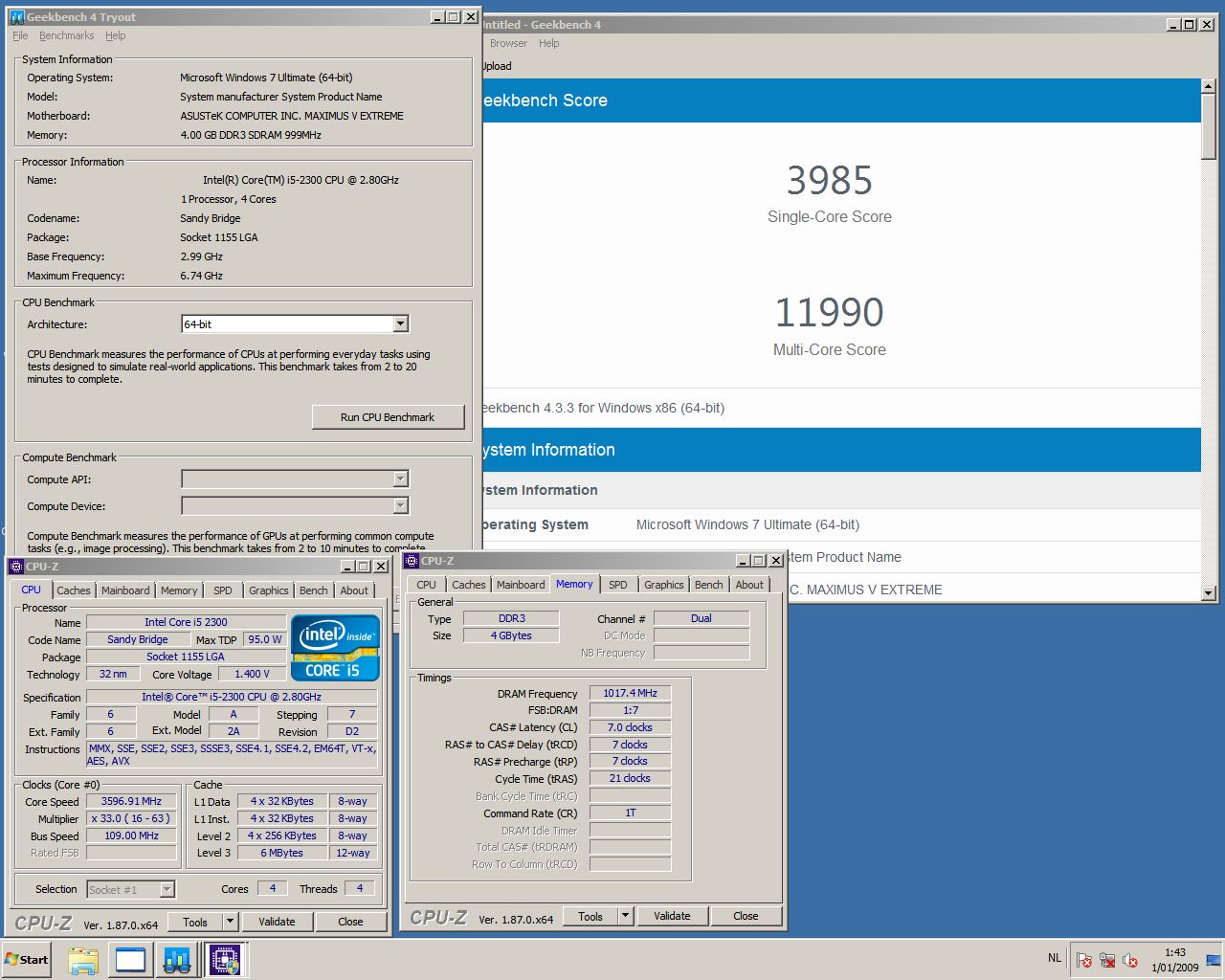Click the Core Speed value 3596.91 MHz

click(x=131, y=801)
